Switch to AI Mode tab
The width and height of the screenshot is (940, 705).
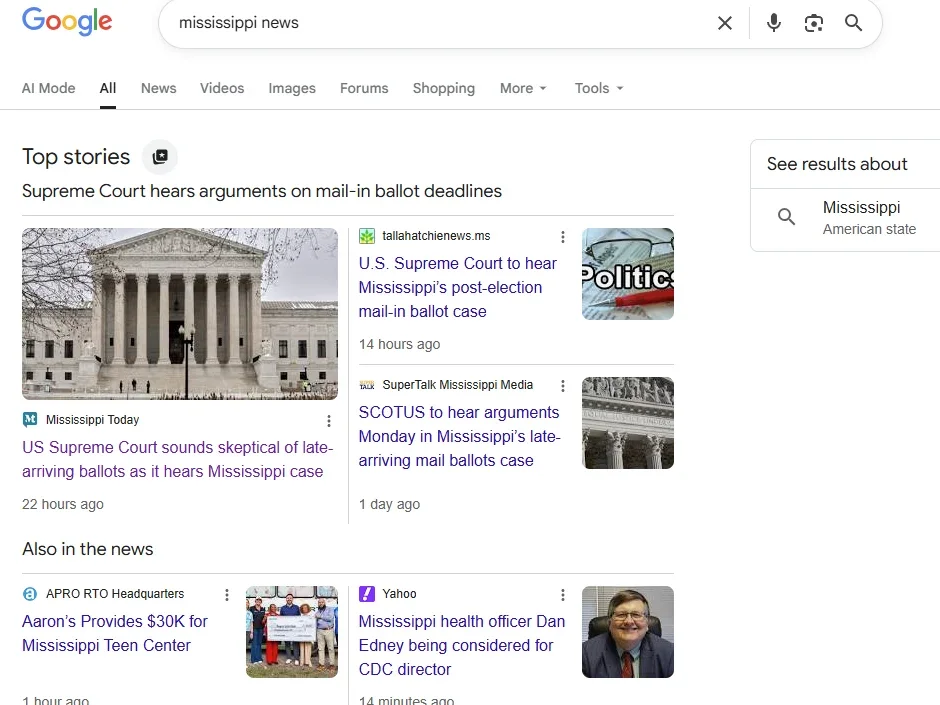pyautogui.click(x=49, y=88)
